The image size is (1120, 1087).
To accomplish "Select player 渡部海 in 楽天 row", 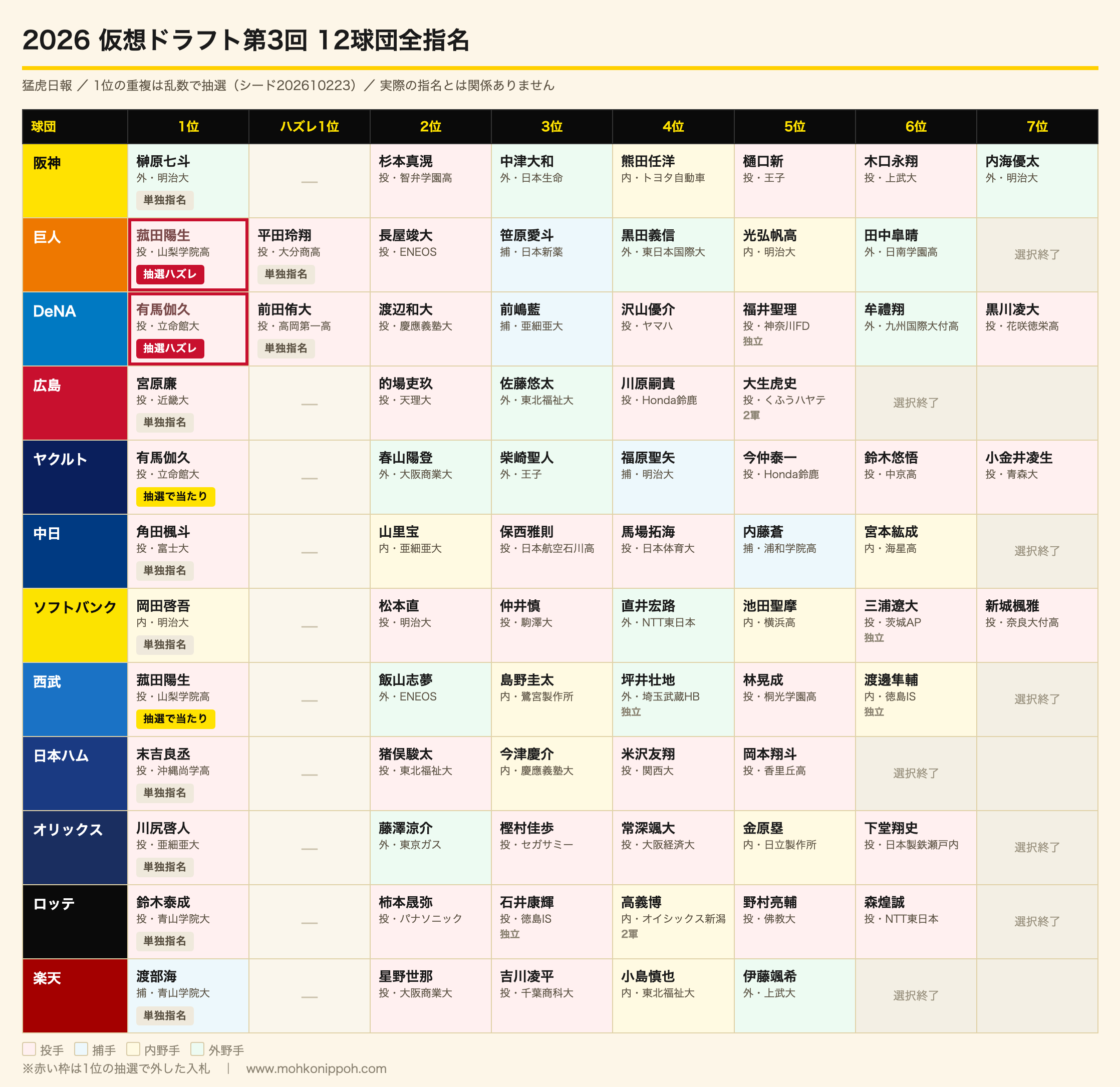I will (x=188, y=995).
